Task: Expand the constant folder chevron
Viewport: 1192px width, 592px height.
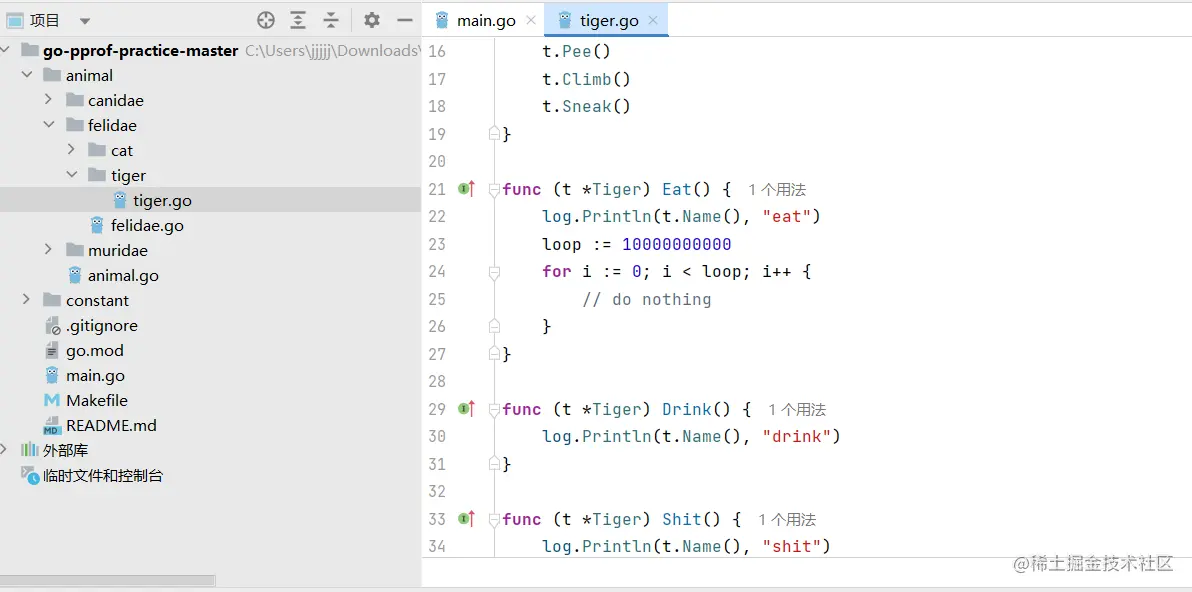Action: point(27,300)
